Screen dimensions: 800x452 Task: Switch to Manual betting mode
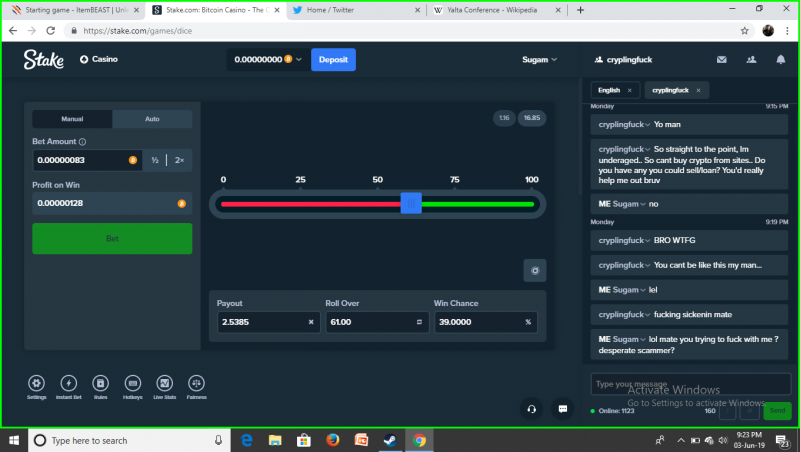click(x=72, y=119)
